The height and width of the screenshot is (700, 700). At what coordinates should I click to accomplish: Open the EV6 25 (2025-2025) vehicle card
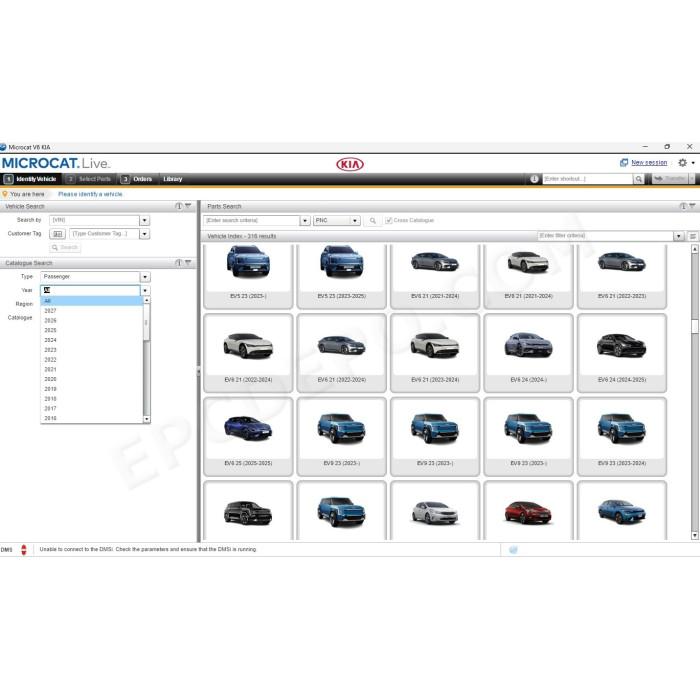pyautogui.click(x=248, y=437)
